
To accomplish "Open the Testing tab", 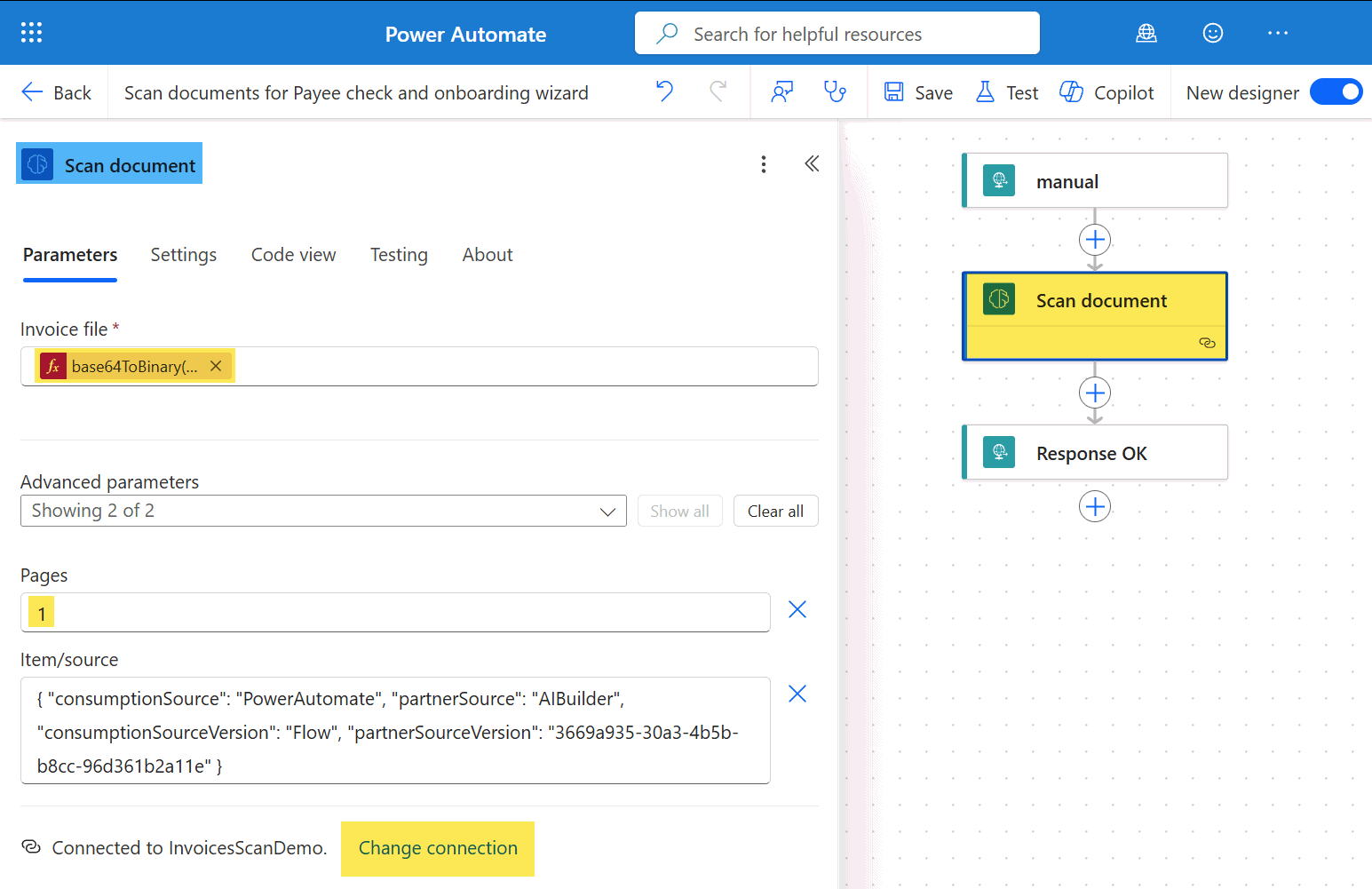I will 399,255.
